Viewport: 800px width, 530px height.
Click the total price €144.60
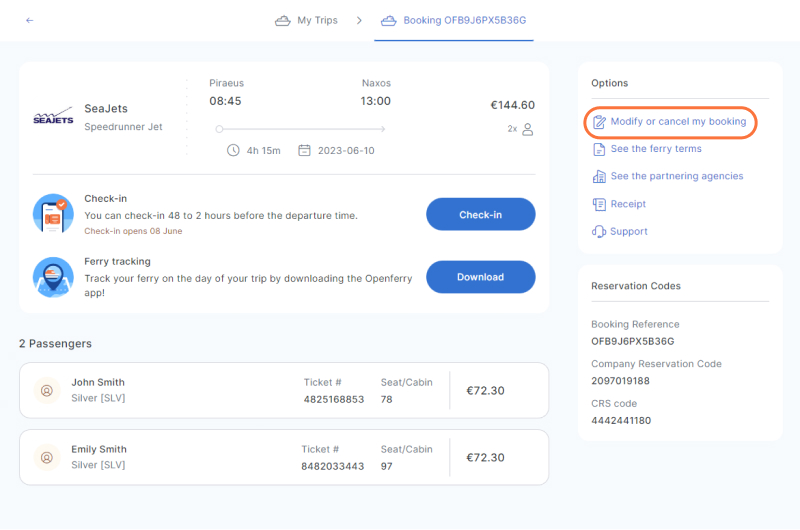[x=513, y=105]
